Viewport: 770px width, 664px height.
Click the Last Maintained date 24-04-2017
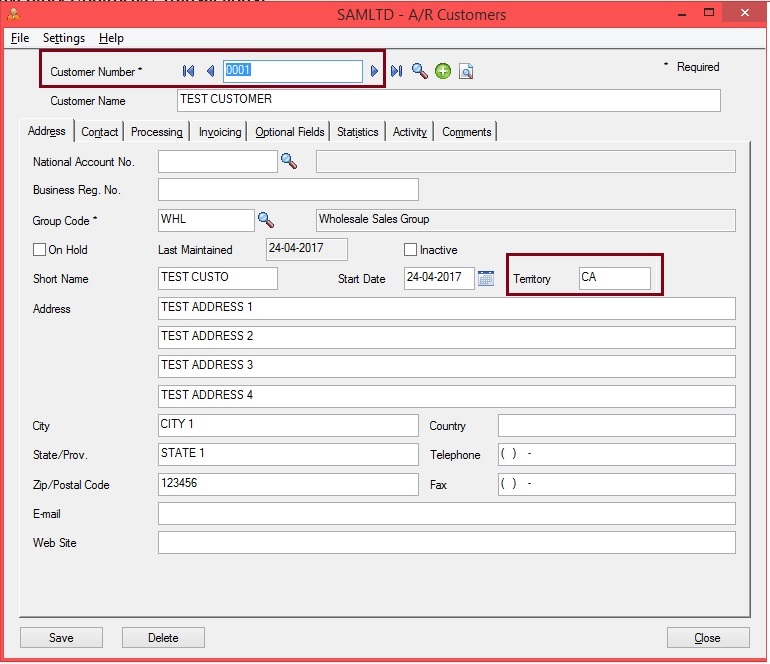[x=306, y=249]
